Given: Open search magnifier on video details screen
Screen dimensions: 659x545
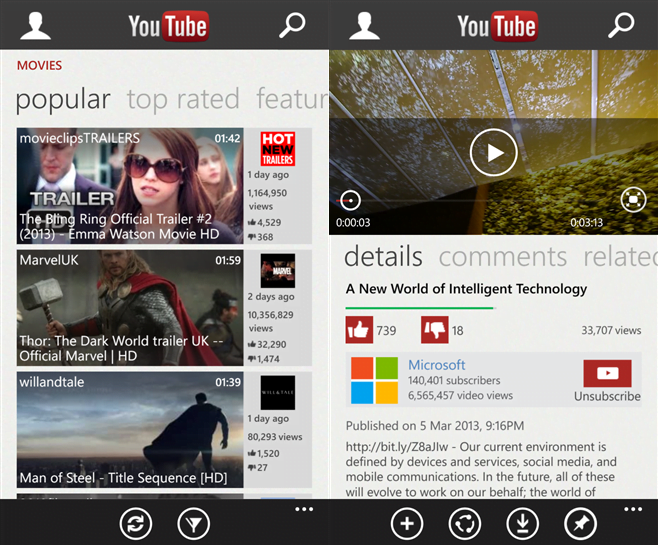Looking at the screenshot, I should pos(621,25).
